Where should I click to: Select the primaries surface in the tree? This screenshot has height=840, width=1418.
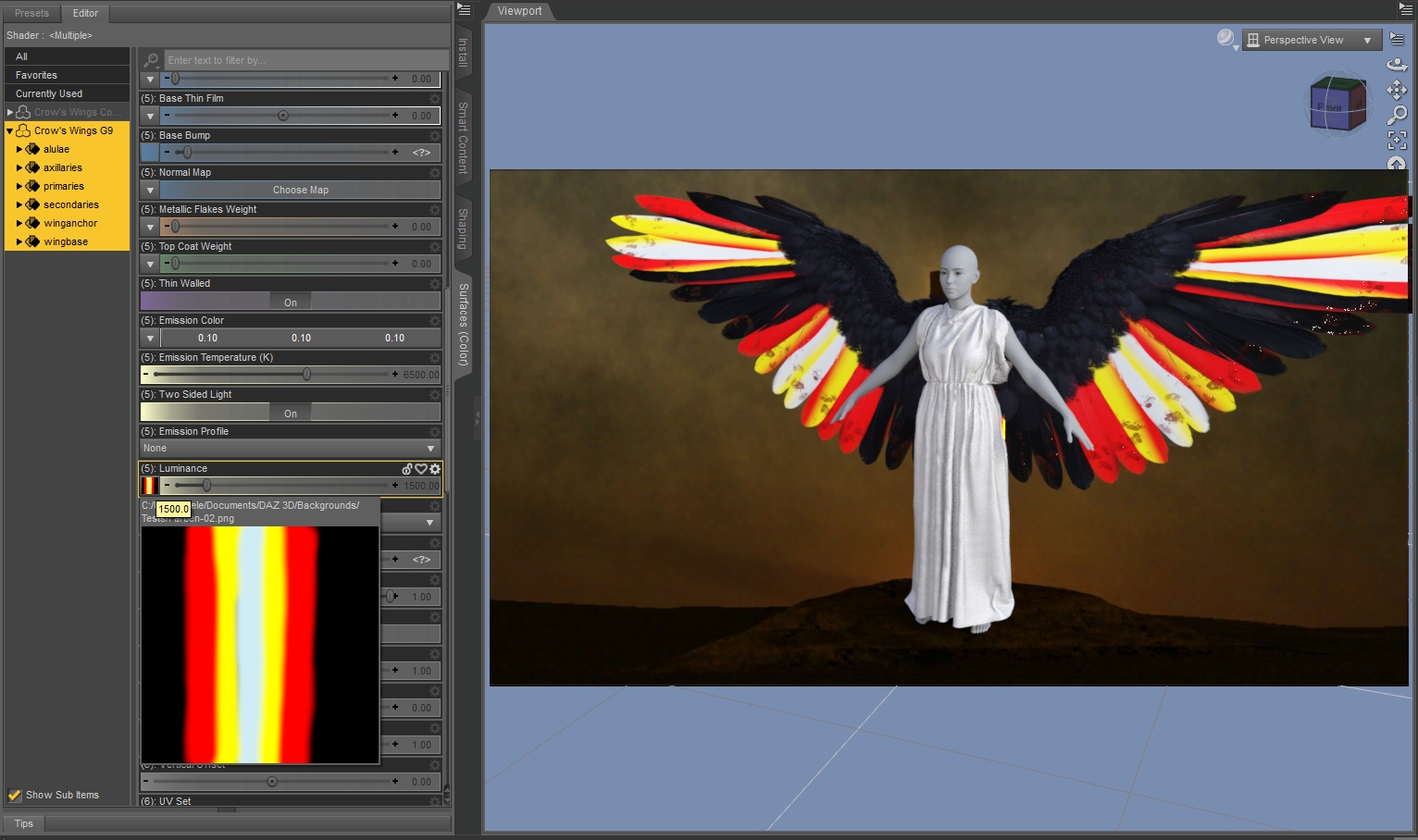click(x=64, y=186)
